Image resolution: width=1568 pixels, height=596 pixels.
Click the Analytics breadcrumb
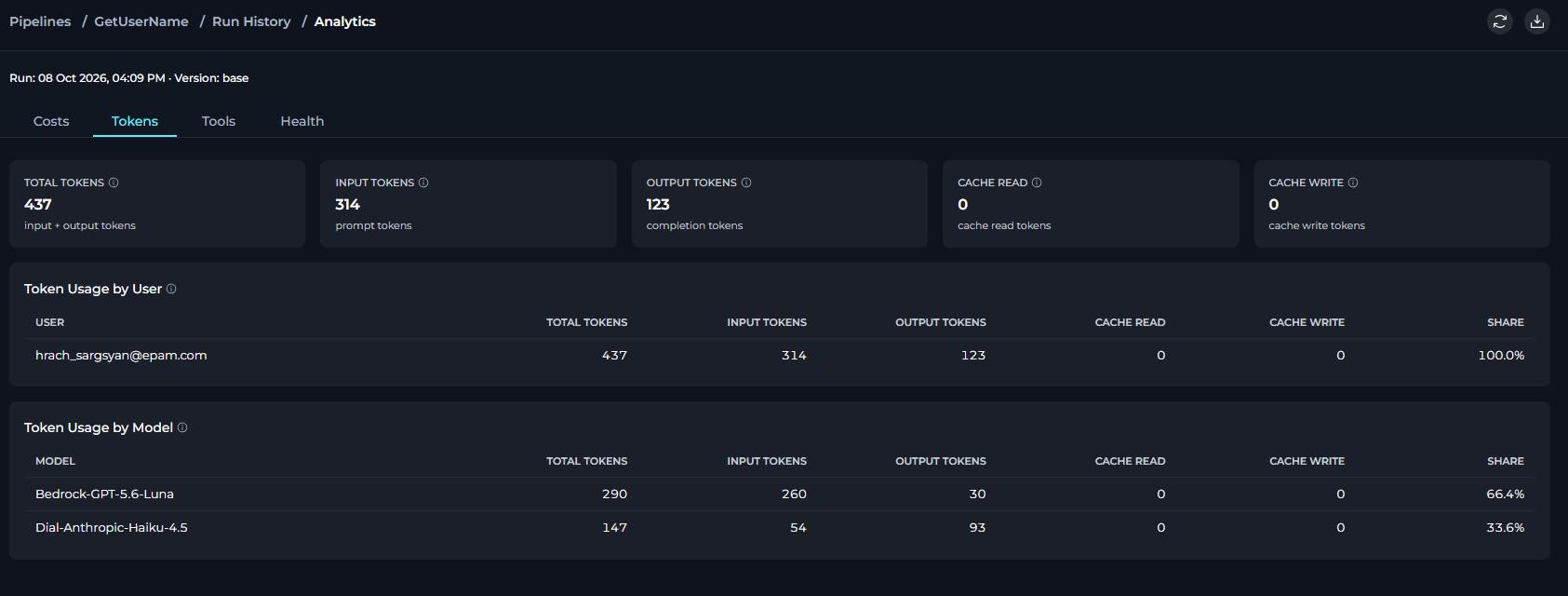click(x=345, y=21)
